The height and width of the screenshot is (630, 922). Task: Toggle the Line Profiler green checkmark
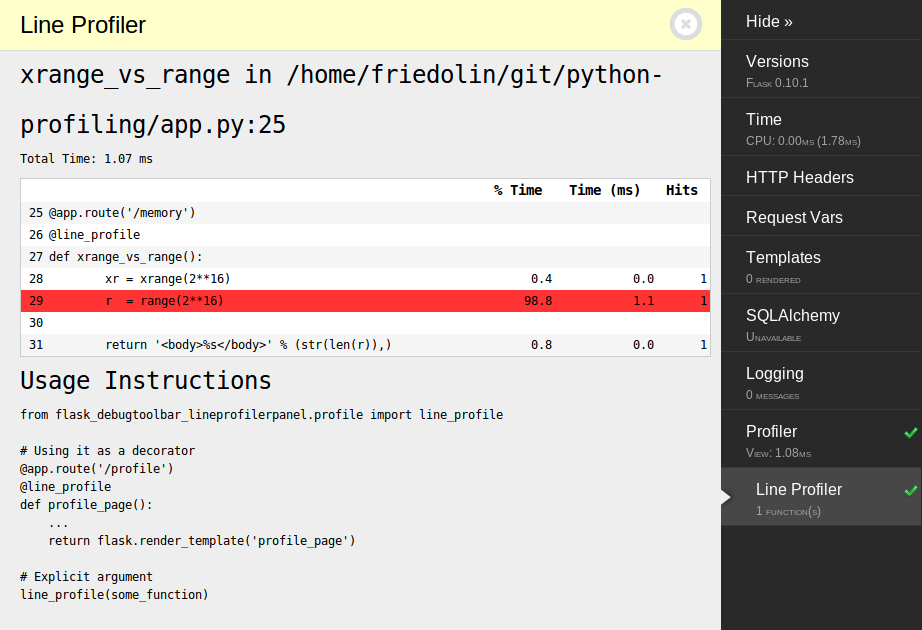click(910, 491)
